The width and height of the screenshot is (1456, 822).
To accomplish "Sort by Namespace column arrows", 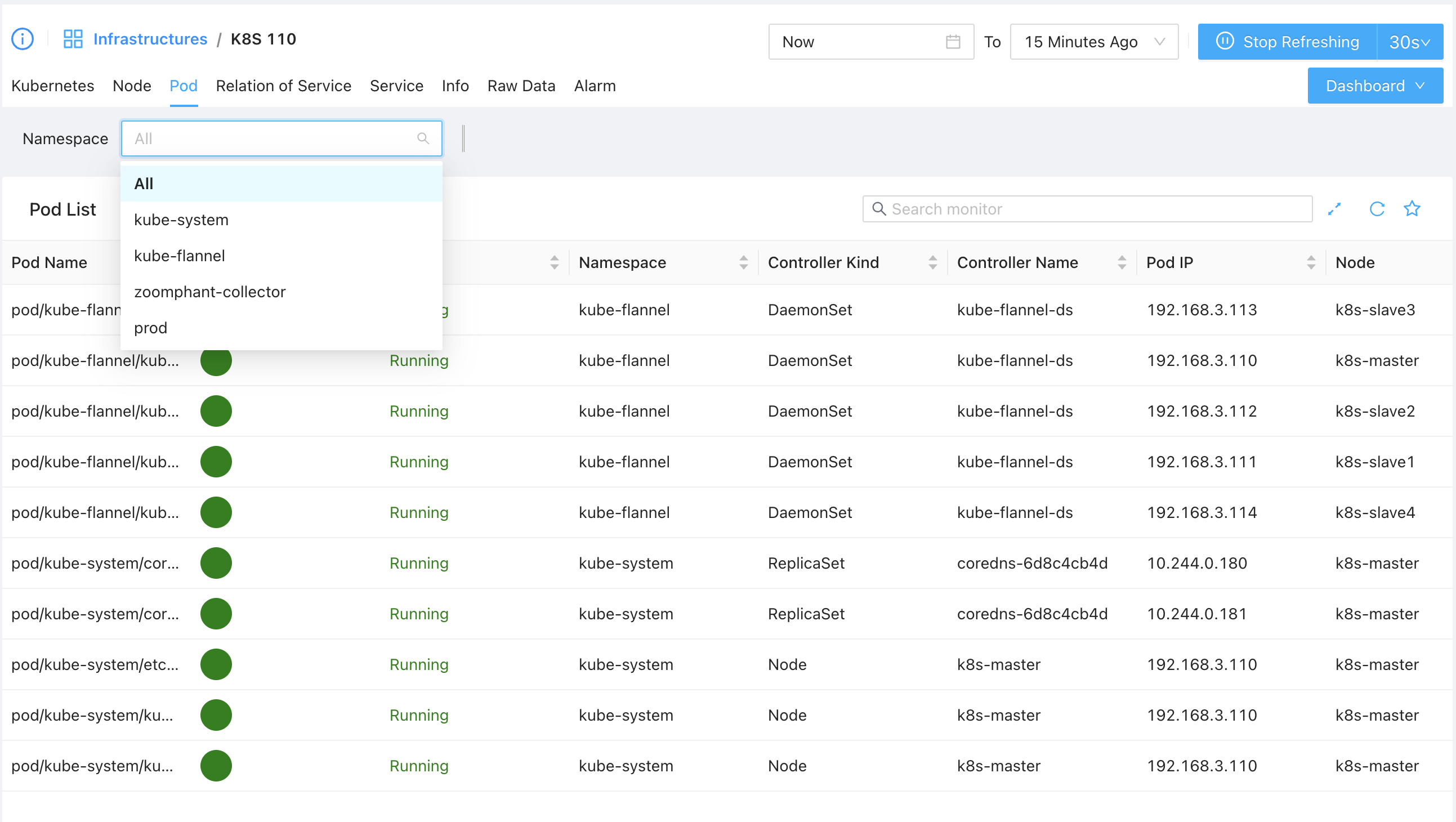I will point(743,262).
